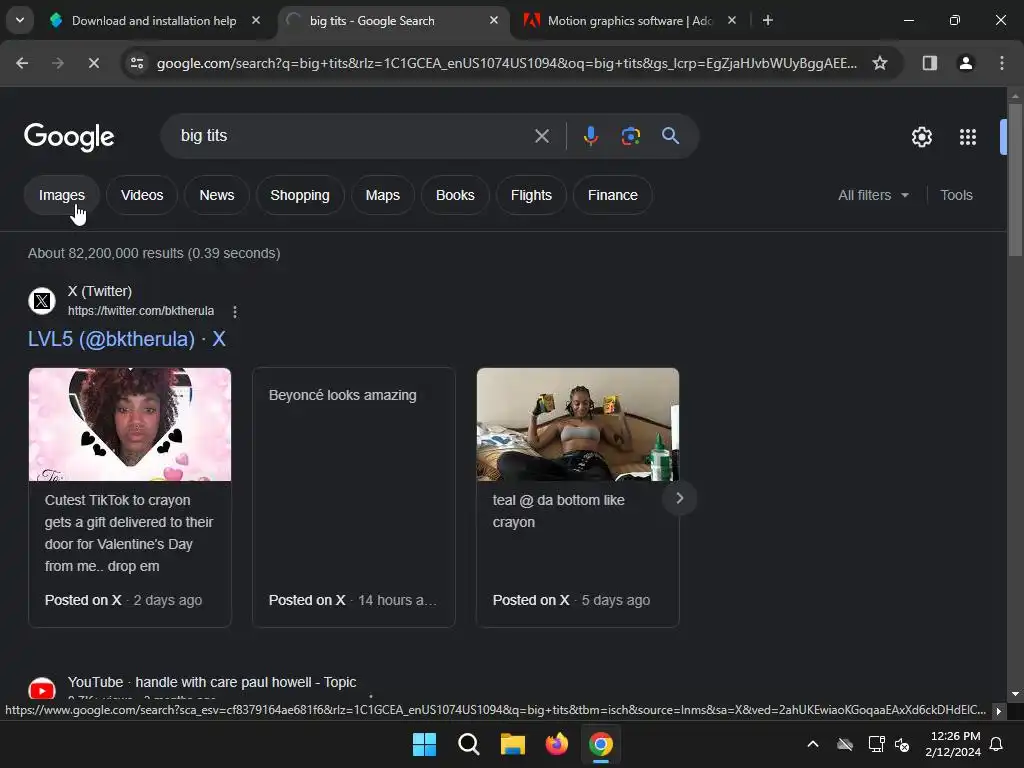Clear the search box with the X
Screen dimensions: 1024x768
pyautogui.click(x=541, y=136)
